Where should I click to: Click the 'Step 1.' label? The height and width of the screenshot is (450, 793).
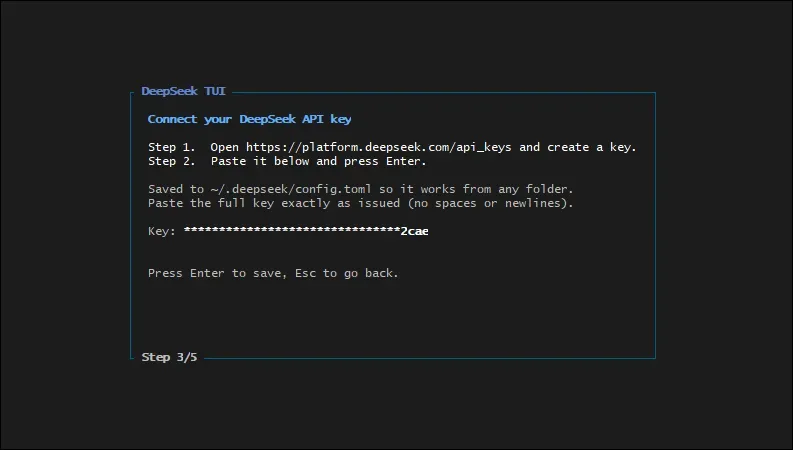(171, 147)
